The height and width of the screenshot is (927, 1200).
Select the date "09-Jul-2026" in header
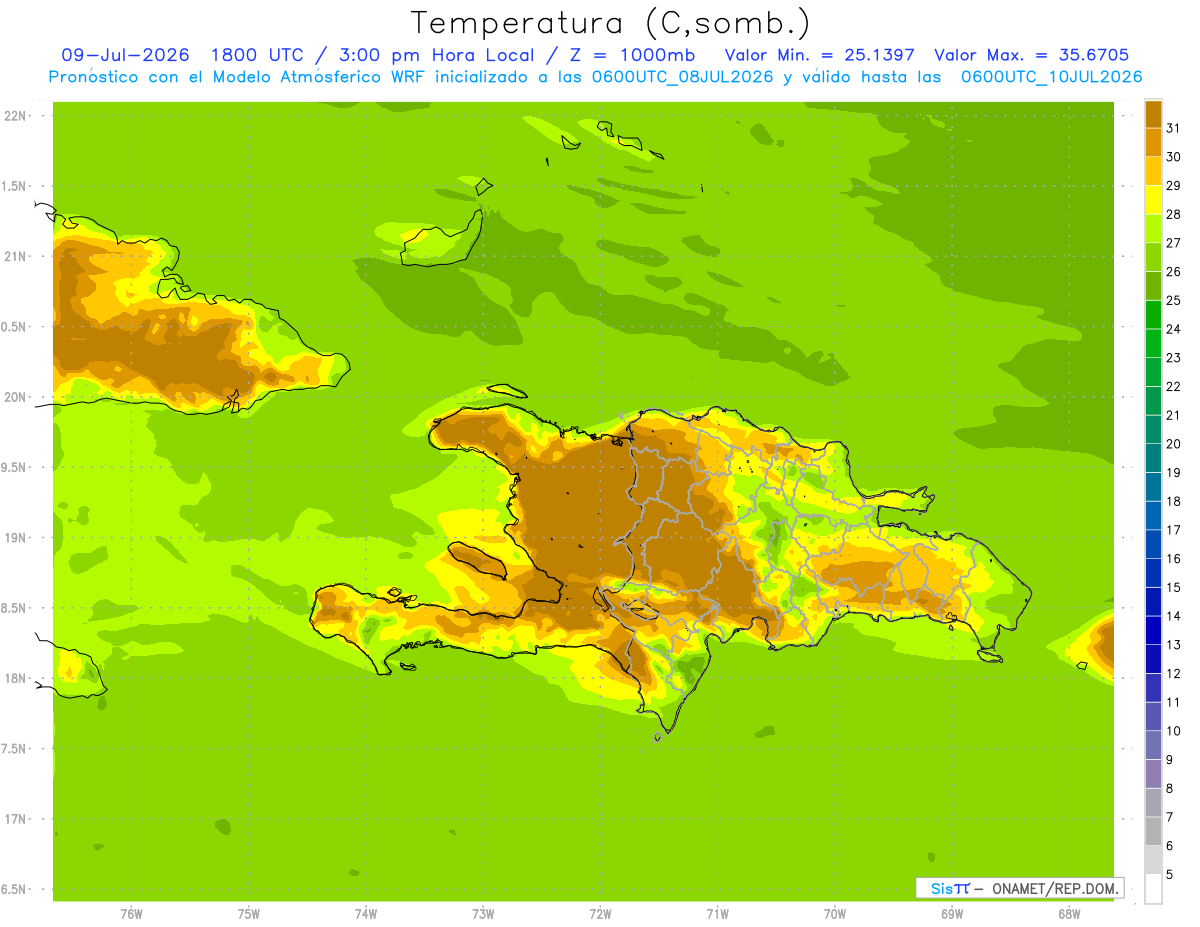(125, 55)
